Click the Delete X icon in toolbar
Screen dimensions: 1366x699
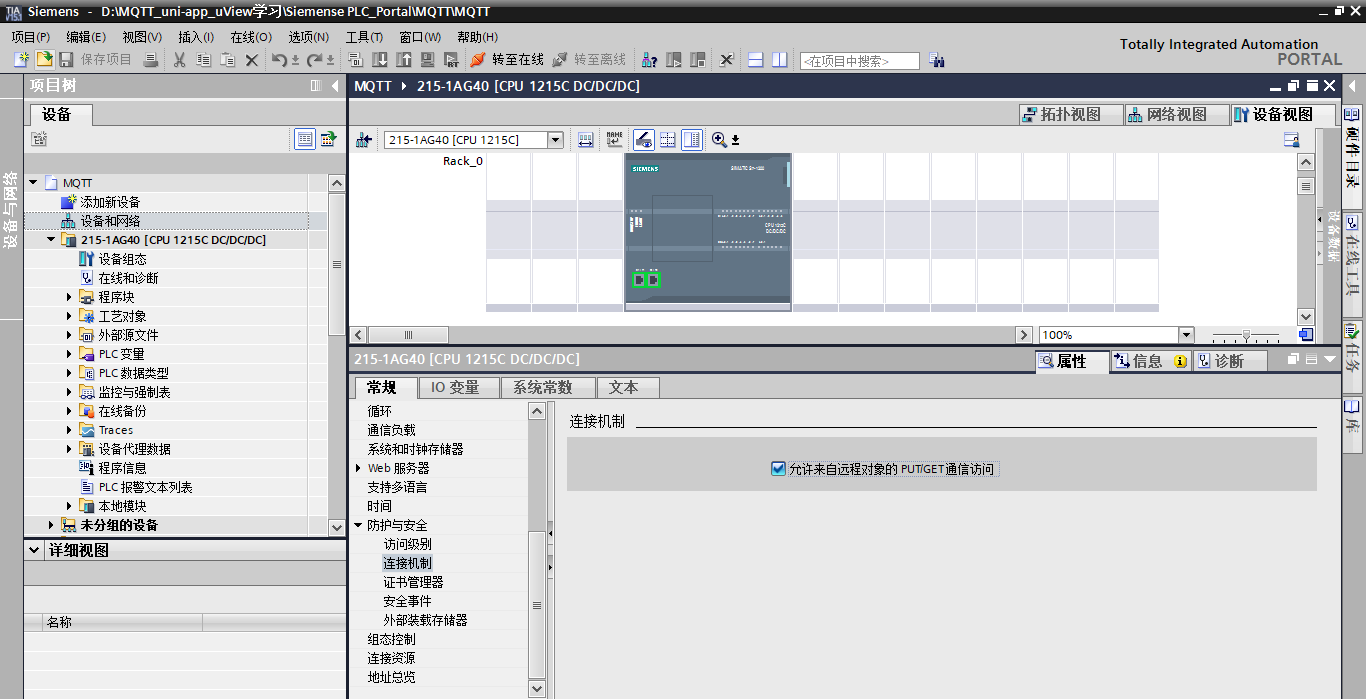(252, 60)
